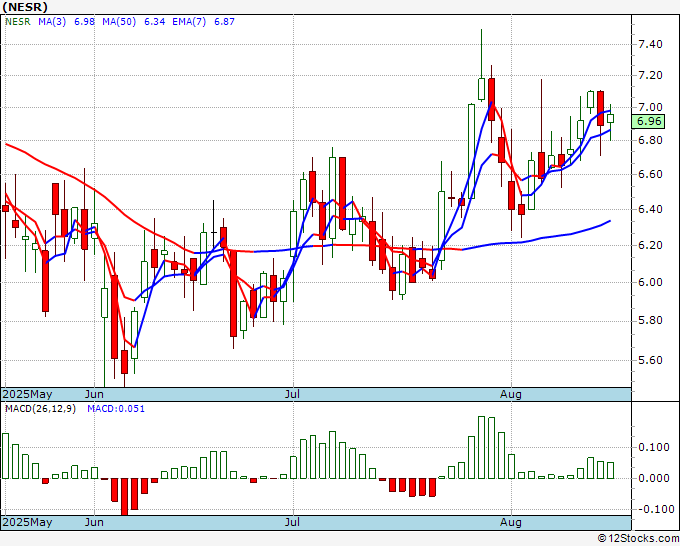Click the current price tag 6.96
The width and height of the screenshot is (680, 546).
coord(648,121)
